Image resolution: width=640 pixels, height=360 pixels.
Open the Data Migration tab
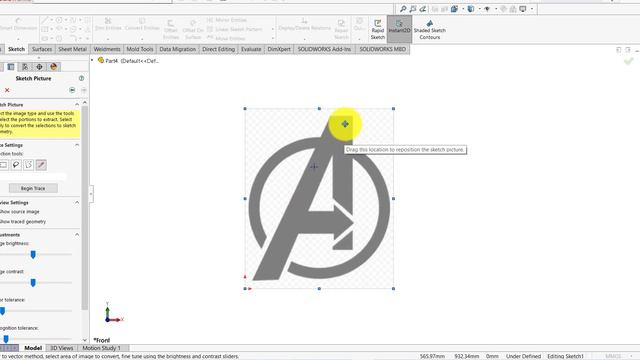178,49
